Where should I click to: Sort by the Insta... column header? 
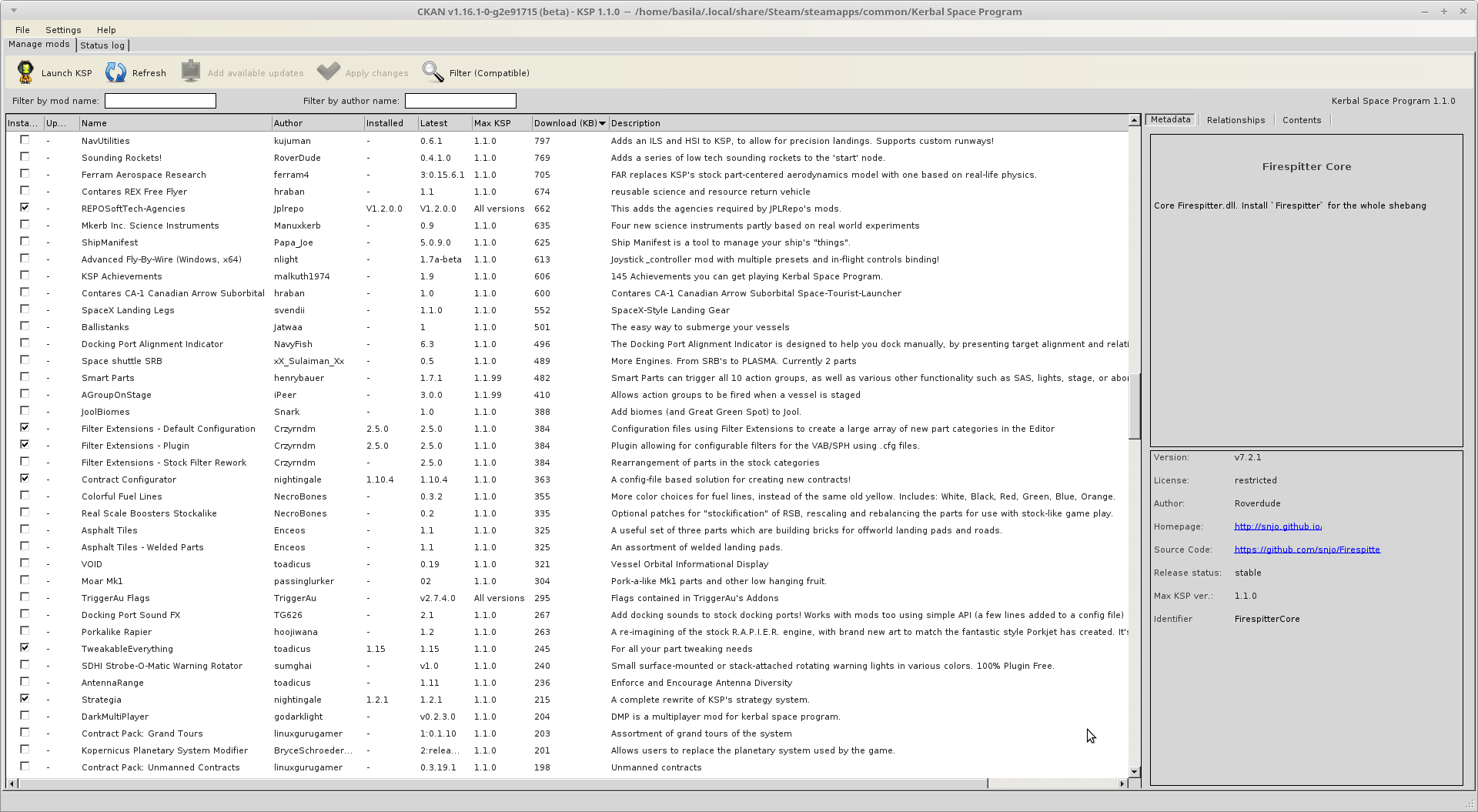click(x=25, y=123)
